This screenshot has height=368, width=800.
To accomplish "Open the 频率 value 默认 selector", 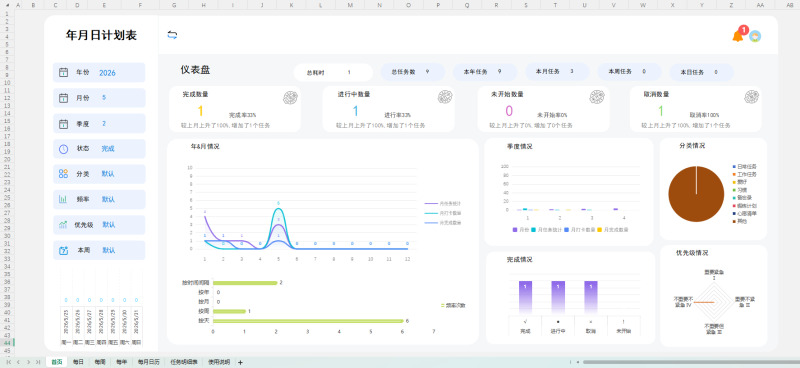I will click(x=108, y=200).
